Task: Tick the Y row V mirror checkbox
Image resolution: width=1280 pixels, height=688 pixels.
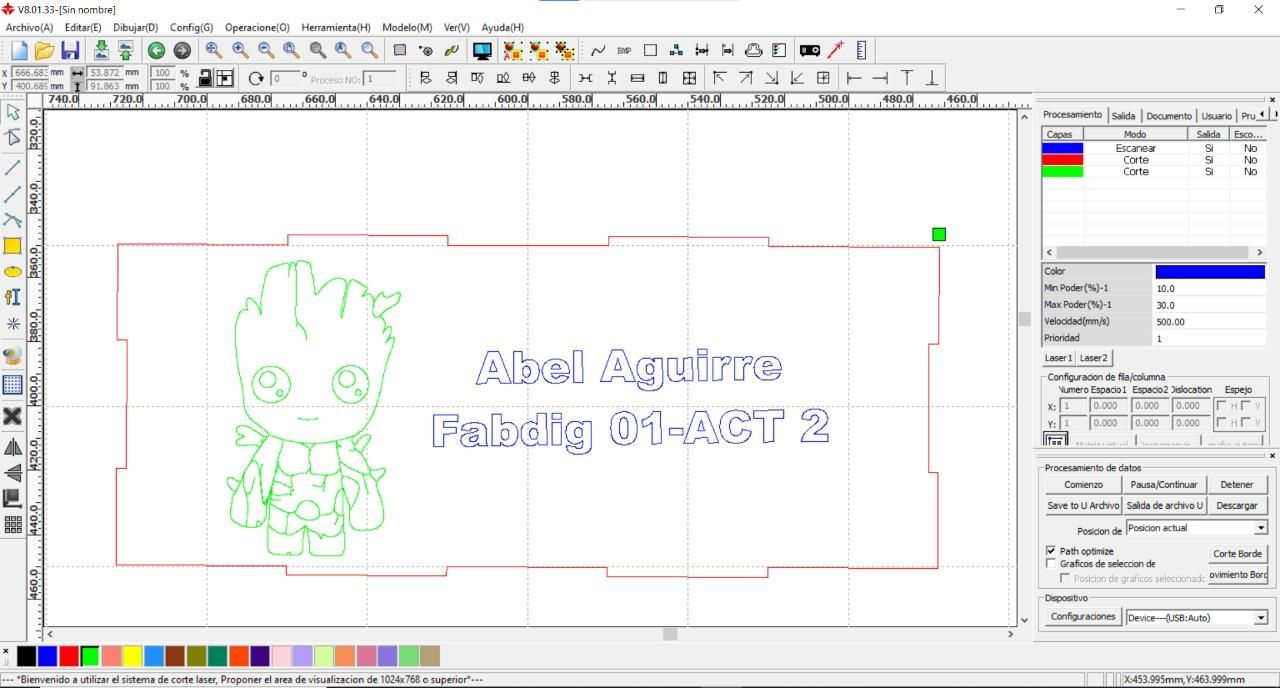Action: tap(1245, 423)
